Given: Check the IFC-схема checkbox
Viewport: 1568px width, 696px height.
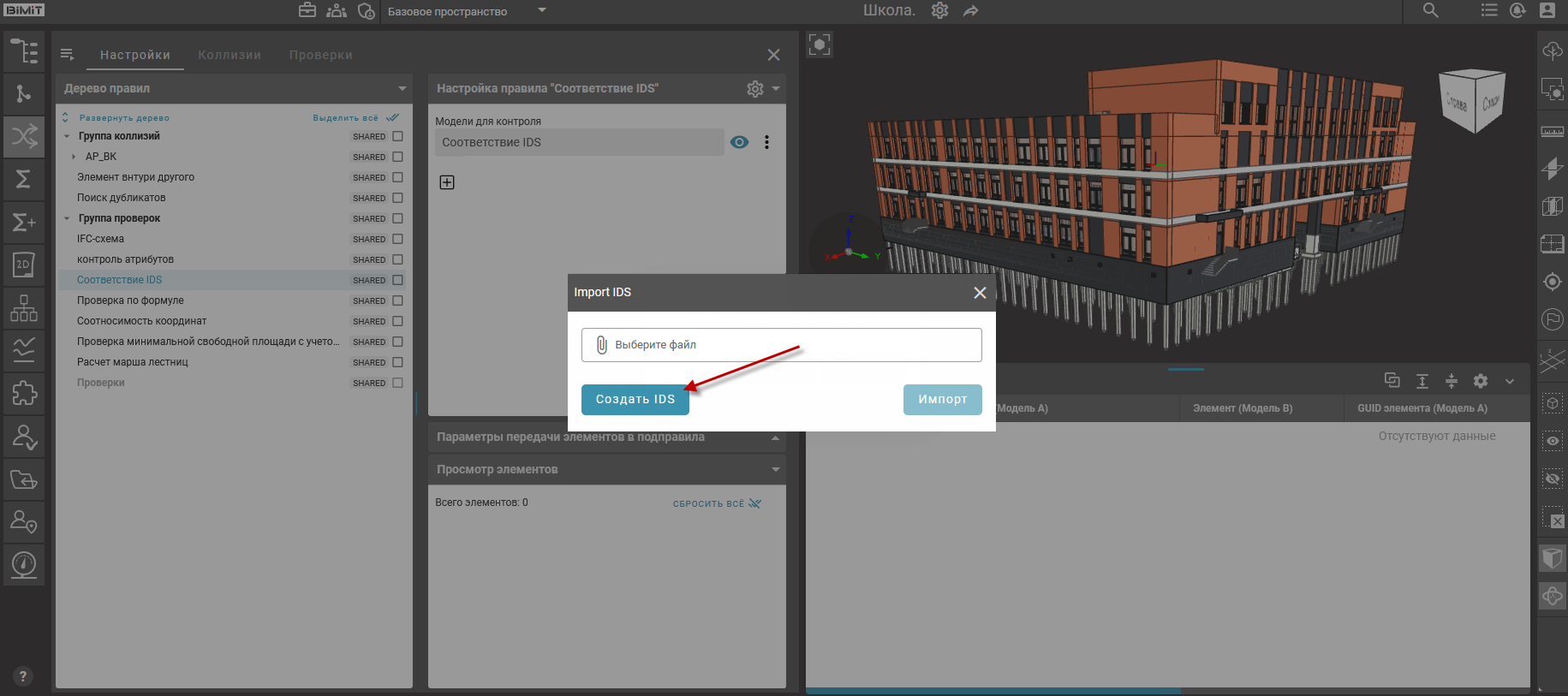Looking at the screenshot, I should coord(397,239).
